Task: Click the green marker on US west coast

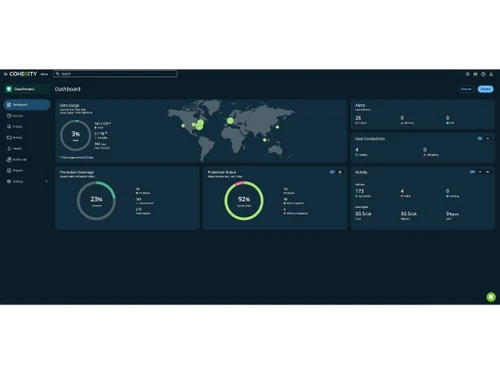Action: [183, 126]
